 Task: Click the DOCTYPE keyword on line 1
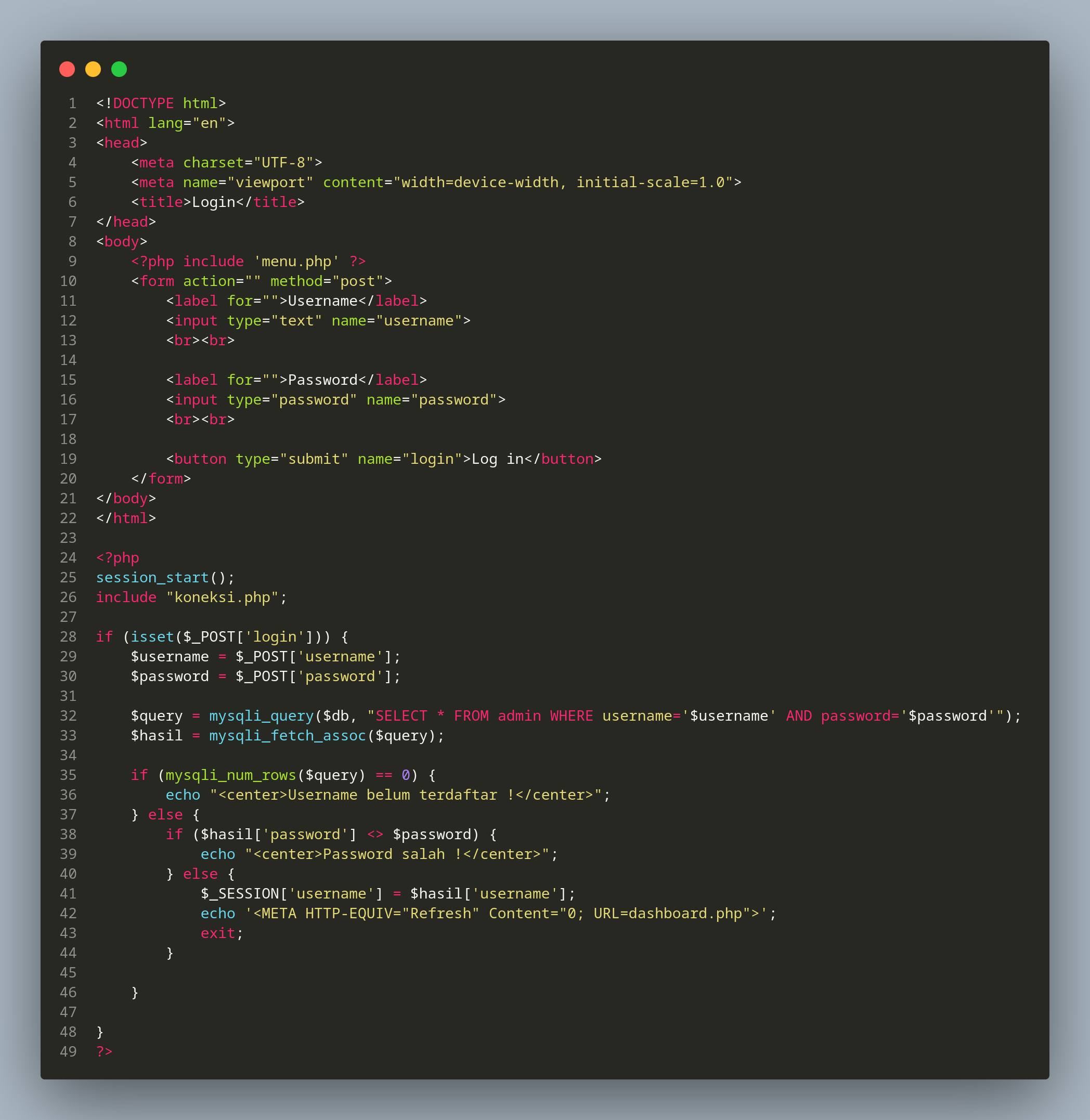coord(143,103)
